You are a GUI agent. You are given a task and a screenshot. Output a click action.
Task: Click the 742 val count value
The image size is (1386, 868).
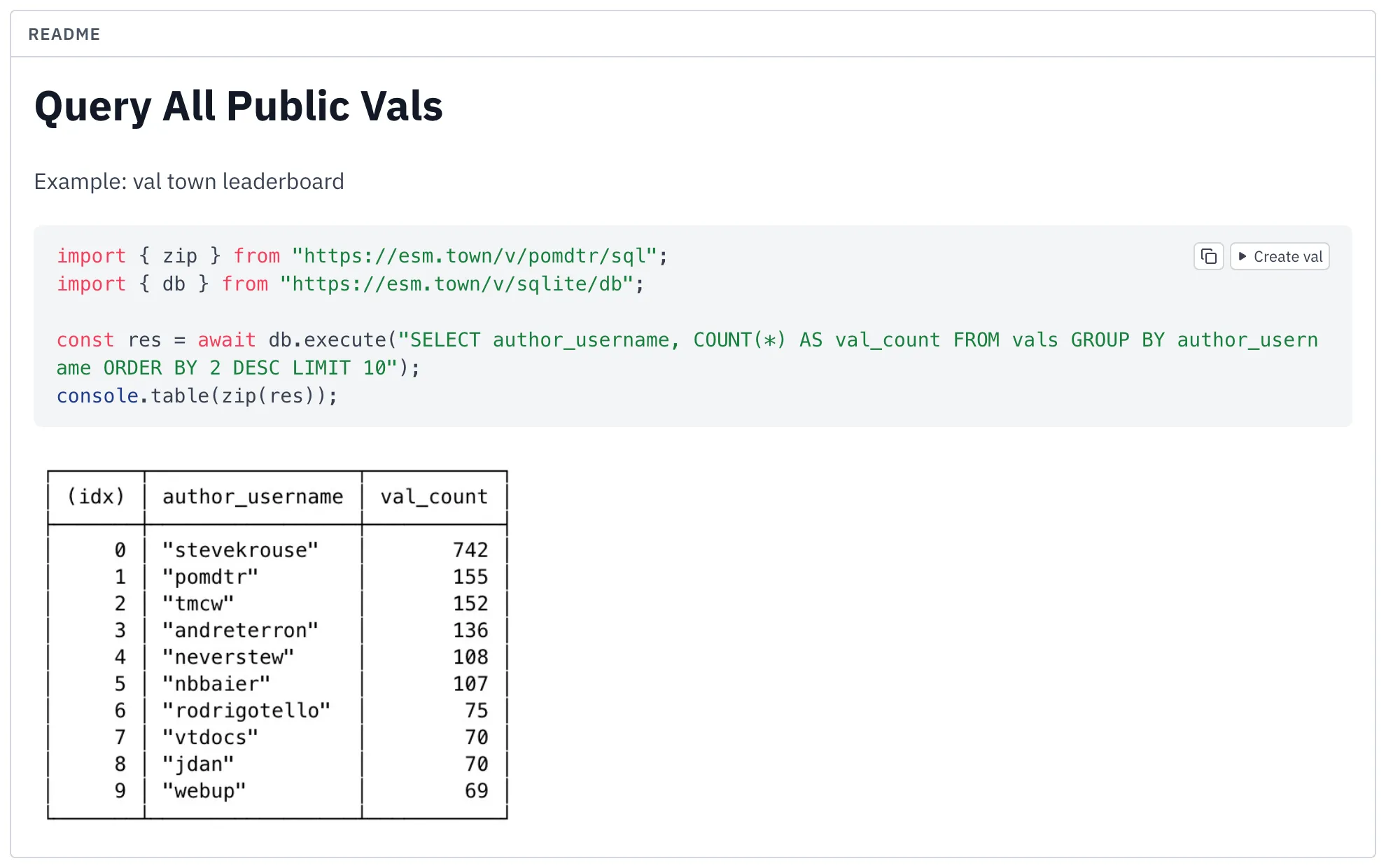click(470, 550)
